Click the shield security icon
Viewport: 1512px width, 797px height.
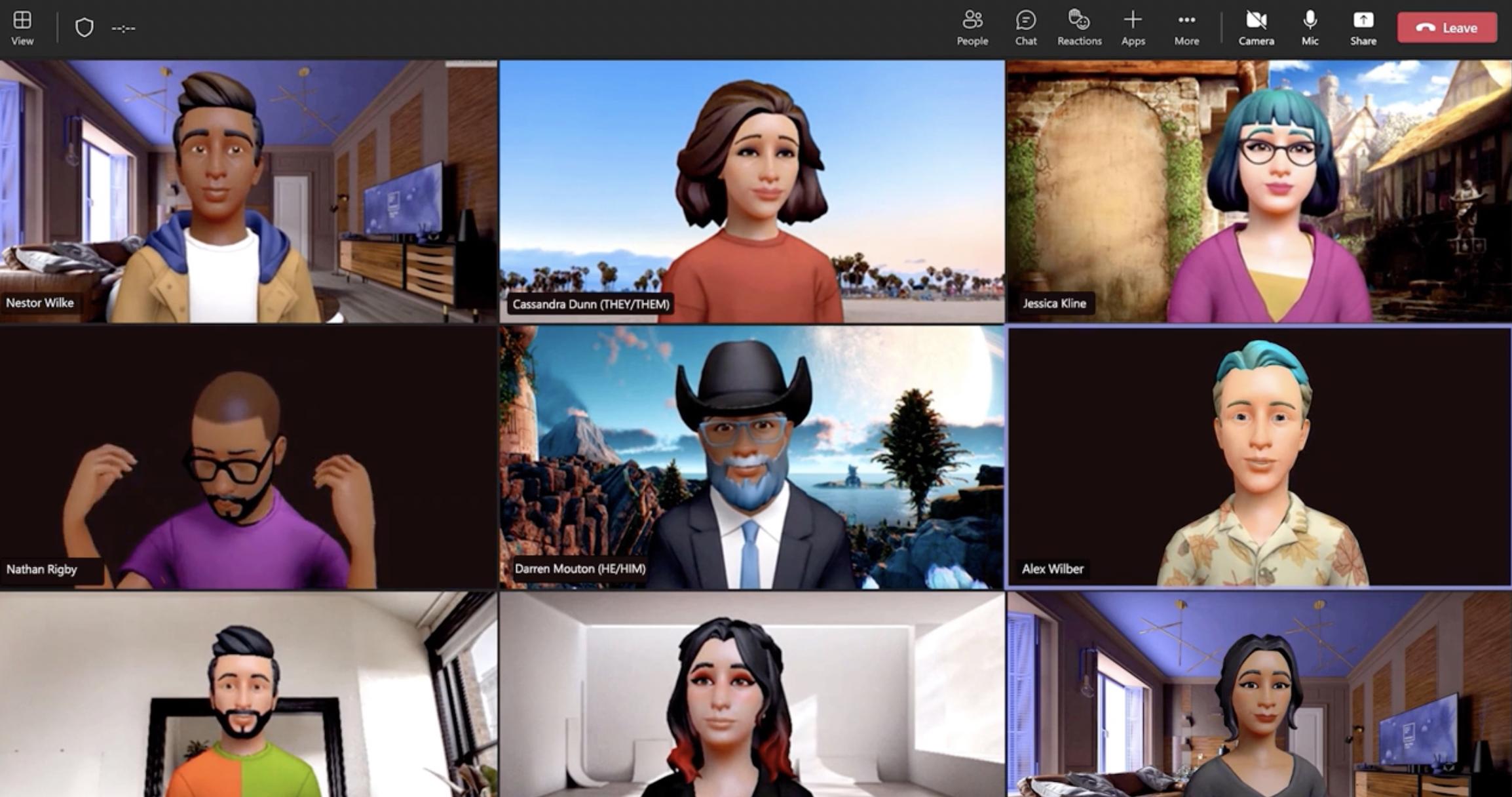(x=85, y=28)
